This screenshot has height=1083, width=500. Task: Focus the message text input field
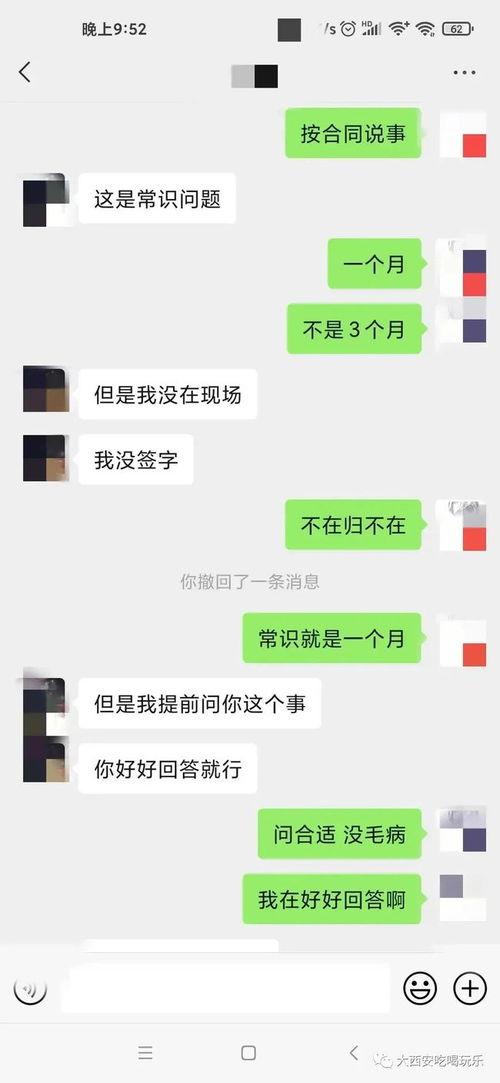click(225, 988)
